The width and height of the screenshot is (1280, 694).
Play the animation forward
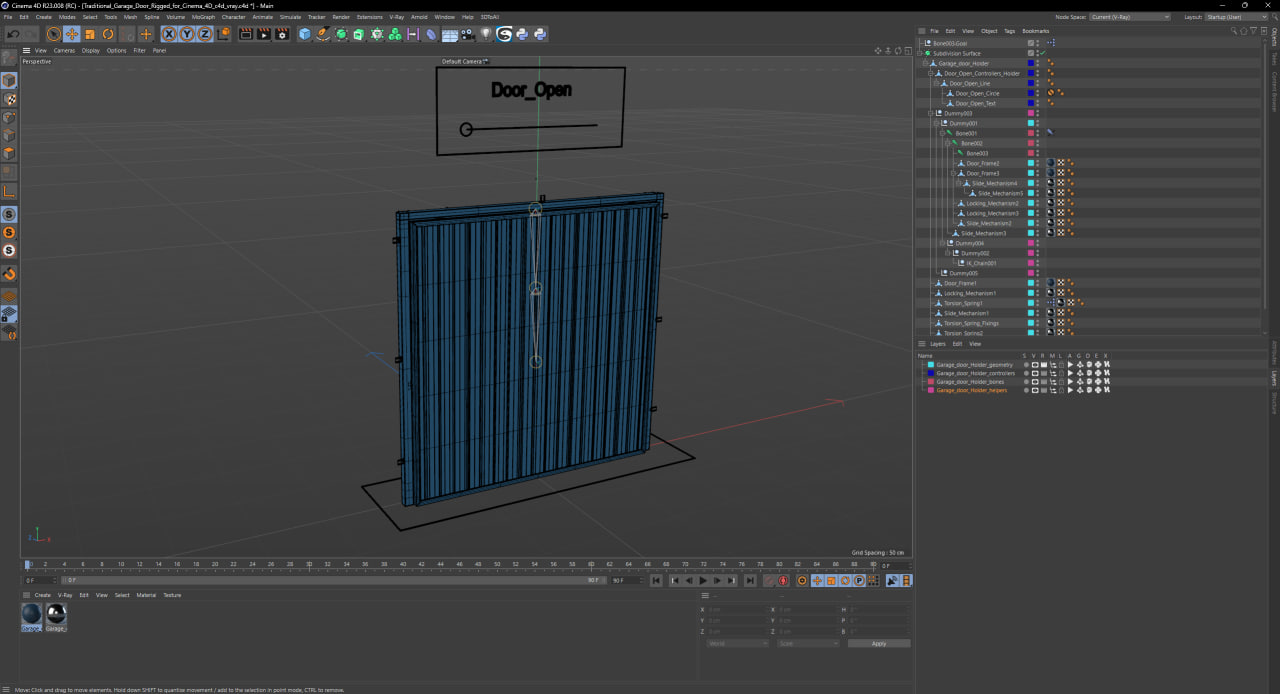703,580
